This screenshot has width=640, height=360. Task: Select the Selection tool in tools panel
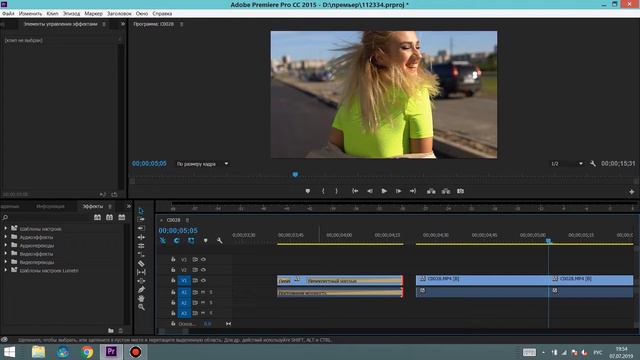click(x=141, y=211)
